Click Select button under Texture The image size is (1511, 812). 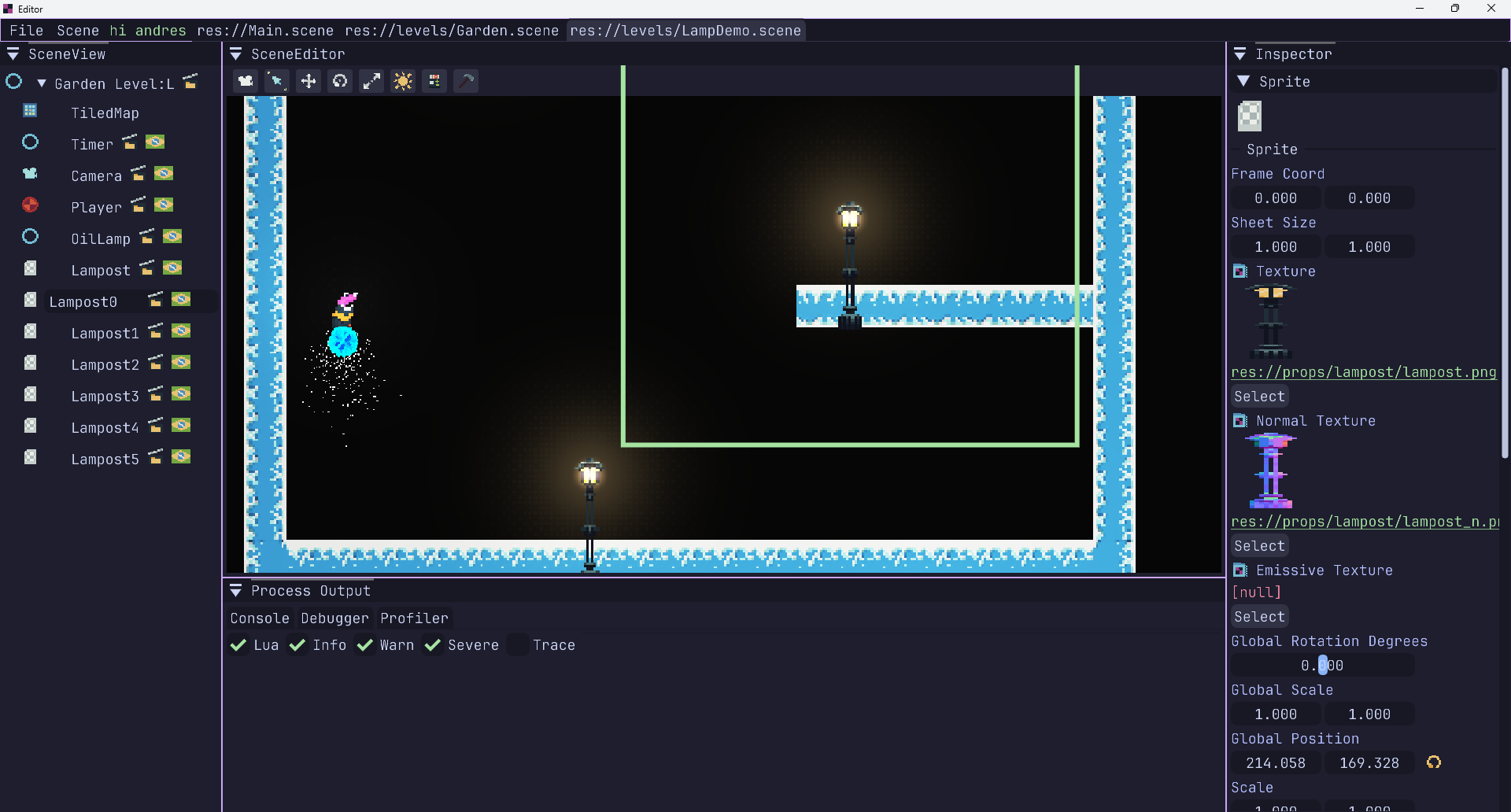(1259, 397)
